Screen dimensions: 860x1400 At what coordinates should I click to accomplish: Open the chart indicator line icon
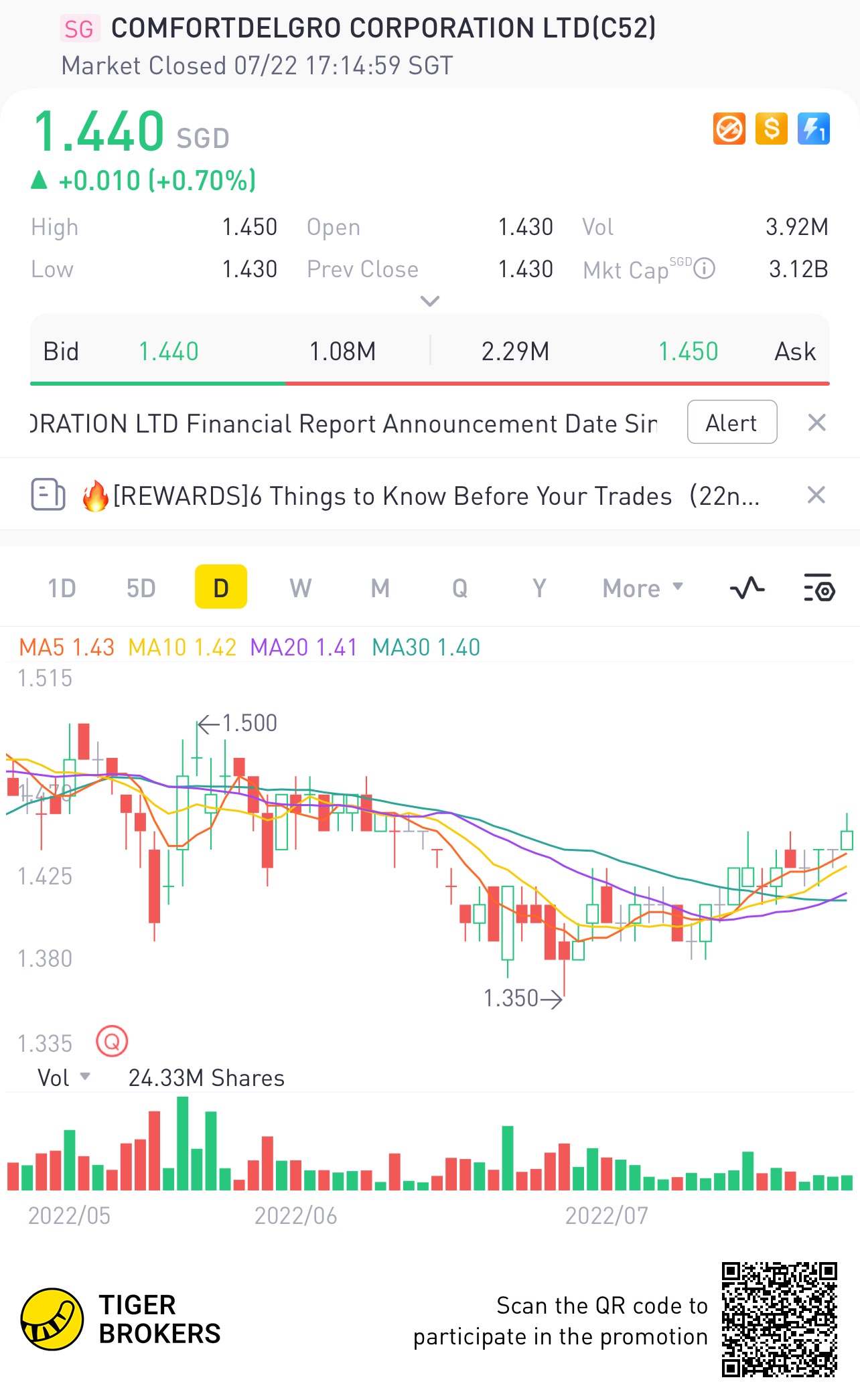(747, 588)
